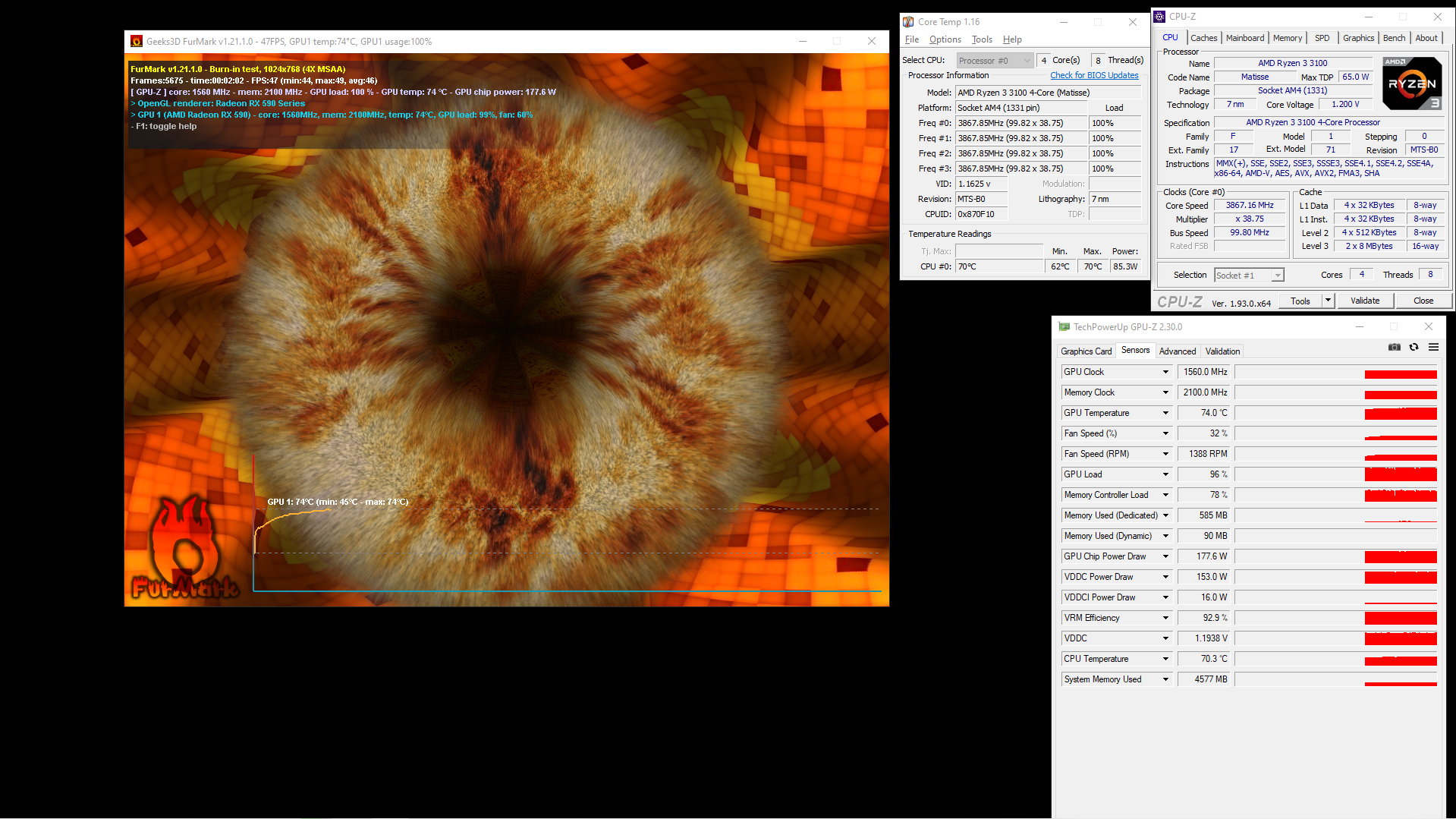
Task: Switch to the GPU-Z Advanced tab
Action: [1178, 351]
